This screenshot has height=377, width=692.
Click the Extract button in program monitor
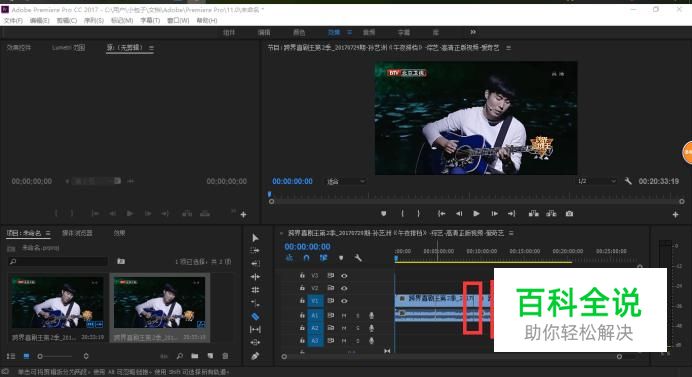(551, 214)
